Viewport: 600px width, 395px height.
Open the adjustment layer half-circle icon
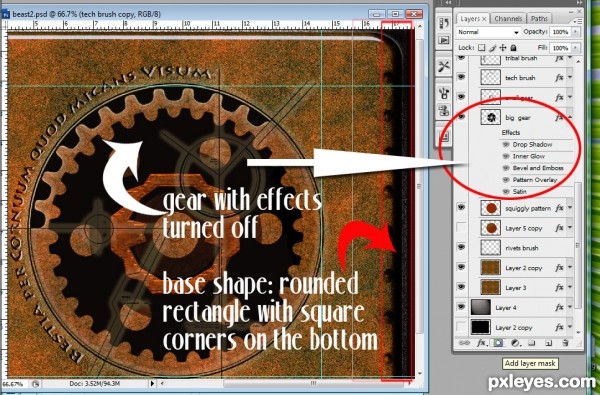(515, 343)
